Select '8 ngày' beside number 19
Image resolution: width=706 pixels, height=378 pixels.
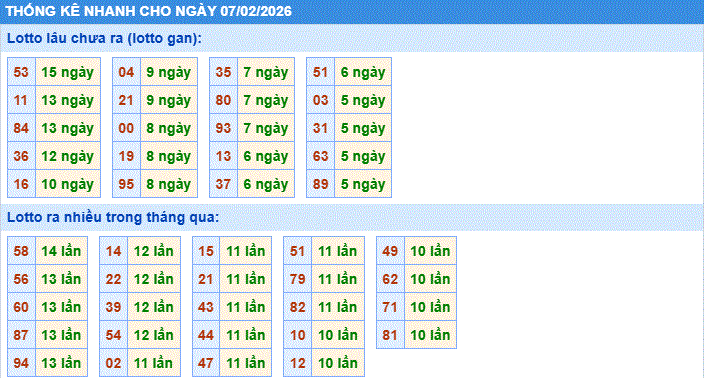(169, 156)
